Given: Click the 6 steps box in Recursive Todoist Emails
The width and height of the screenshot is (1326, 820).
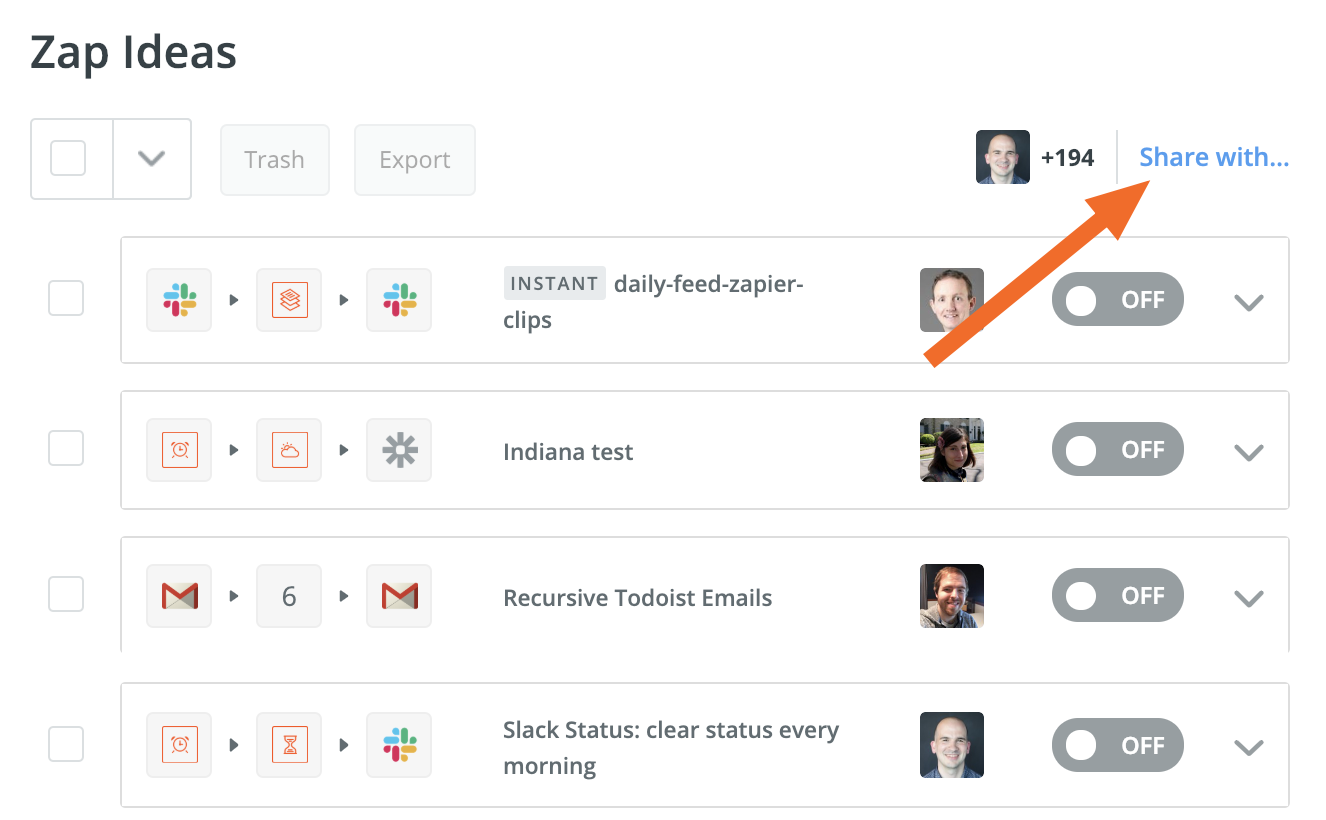Looking at the screenshot, I should coord(289,597).
